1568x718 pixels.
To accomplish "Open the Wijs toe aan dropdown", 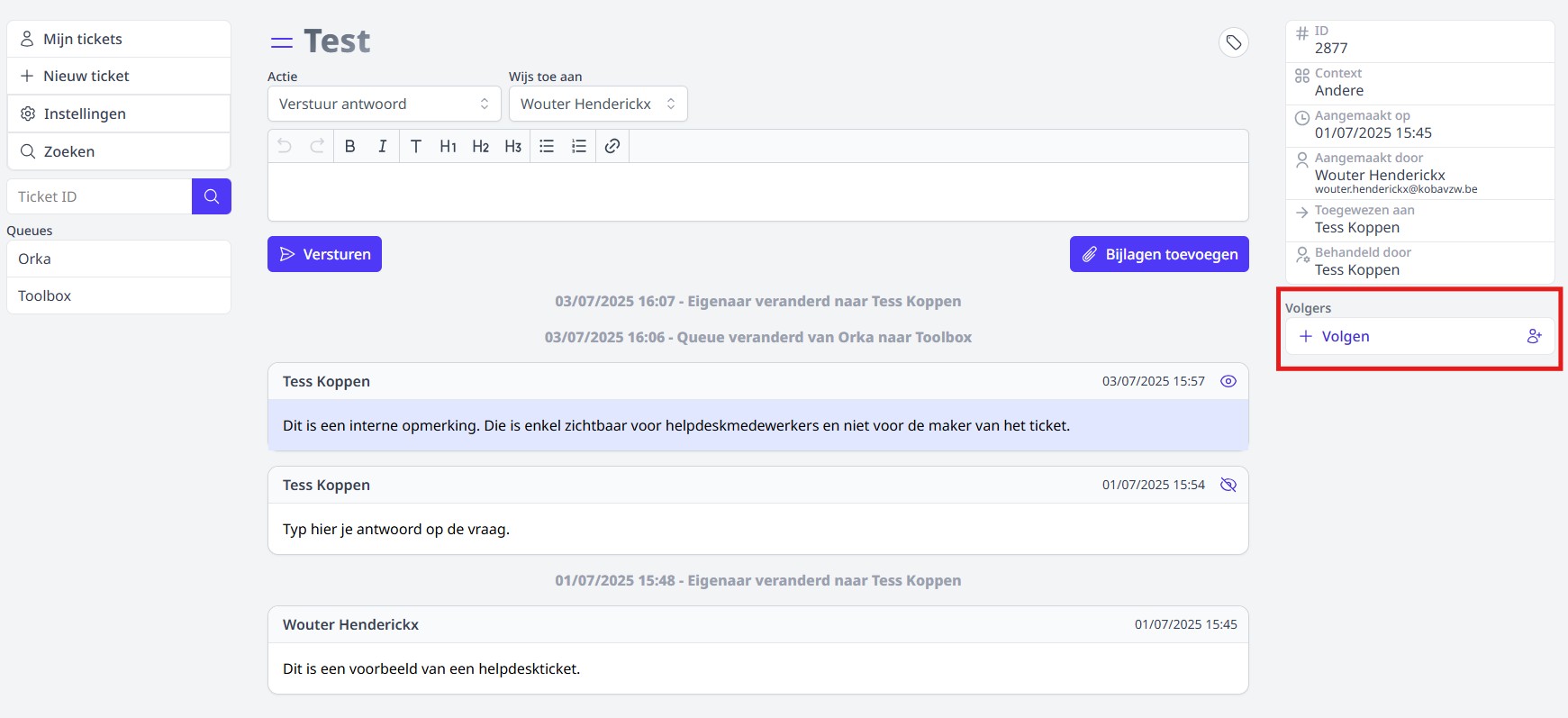I will [597, 104].
